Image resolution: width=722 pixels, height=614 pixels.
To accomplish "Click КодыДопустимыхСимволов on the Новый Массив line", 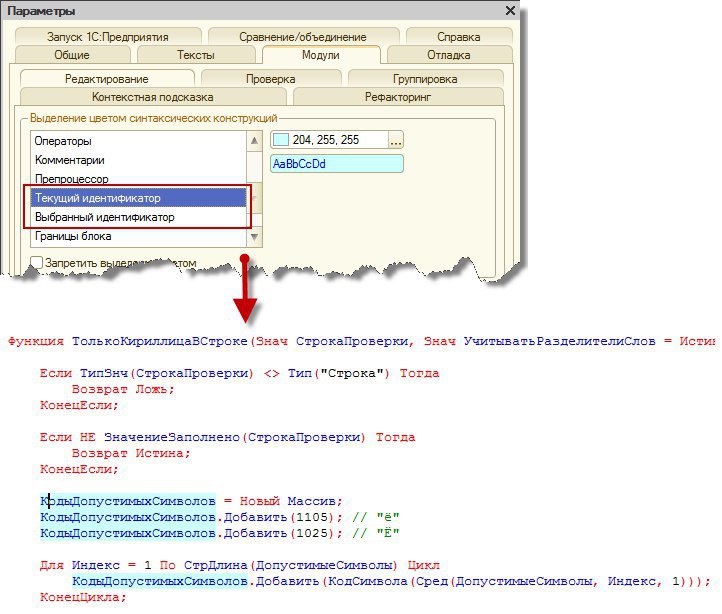I will click(128, 501).
